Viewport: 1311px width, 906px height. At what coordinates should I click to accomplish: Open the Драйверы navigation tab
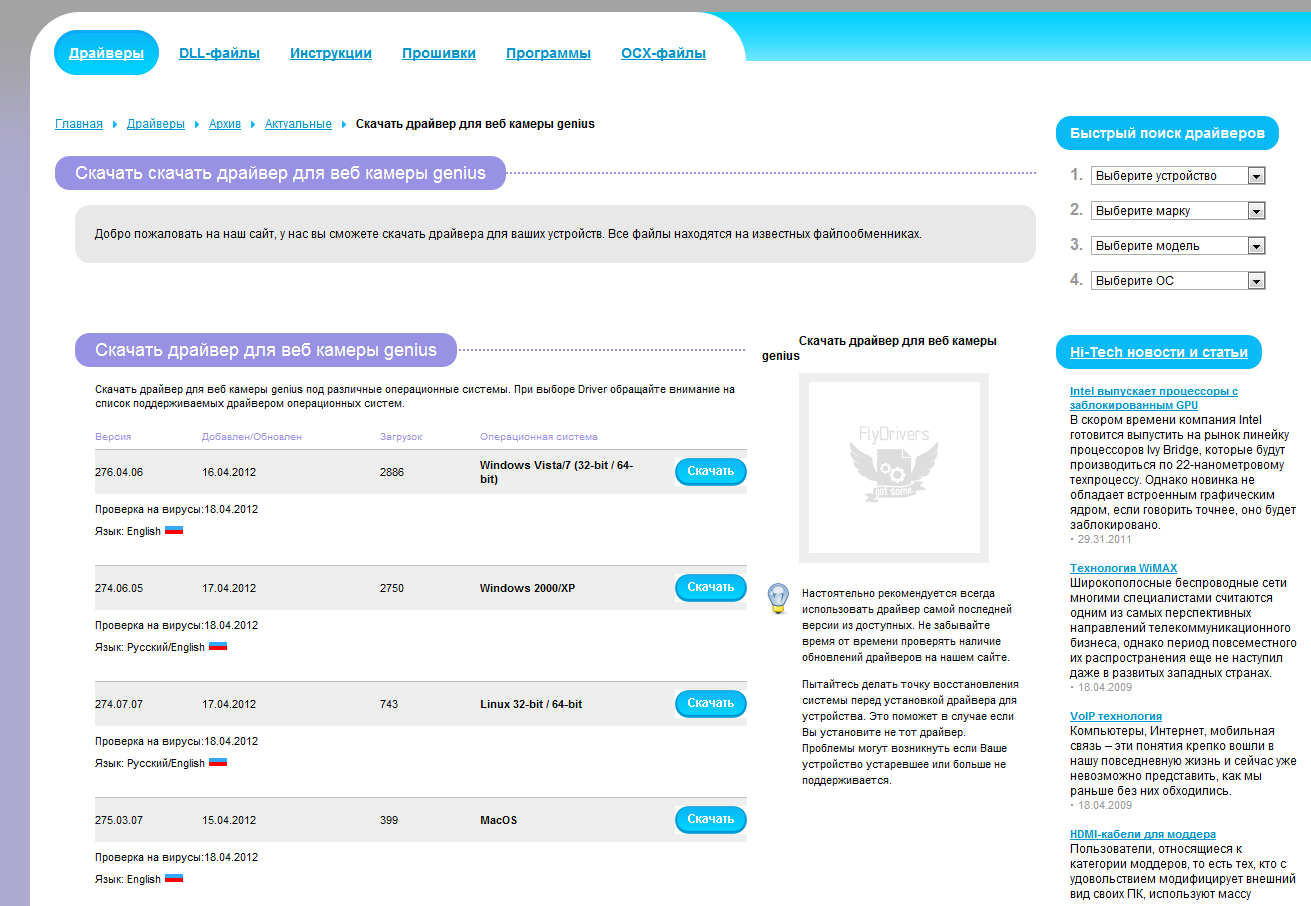106,53
